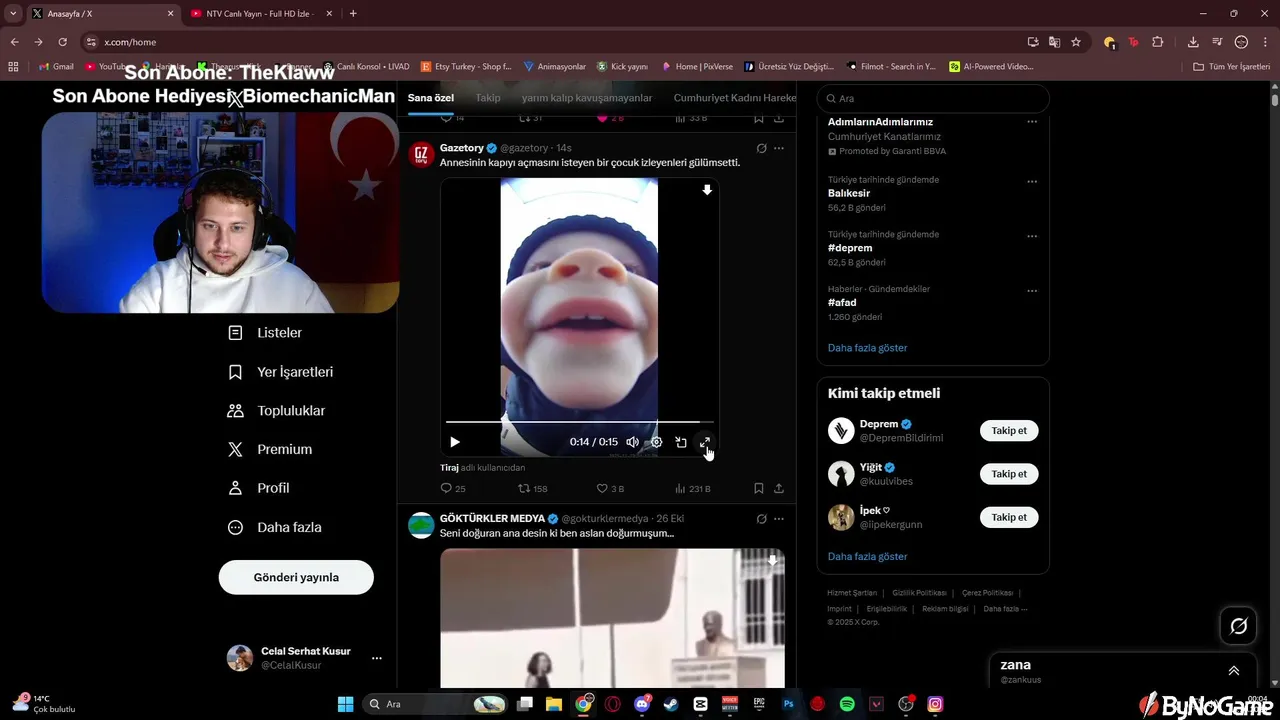
Task: Open Gmail bookmark
Action: click(56, 66)
